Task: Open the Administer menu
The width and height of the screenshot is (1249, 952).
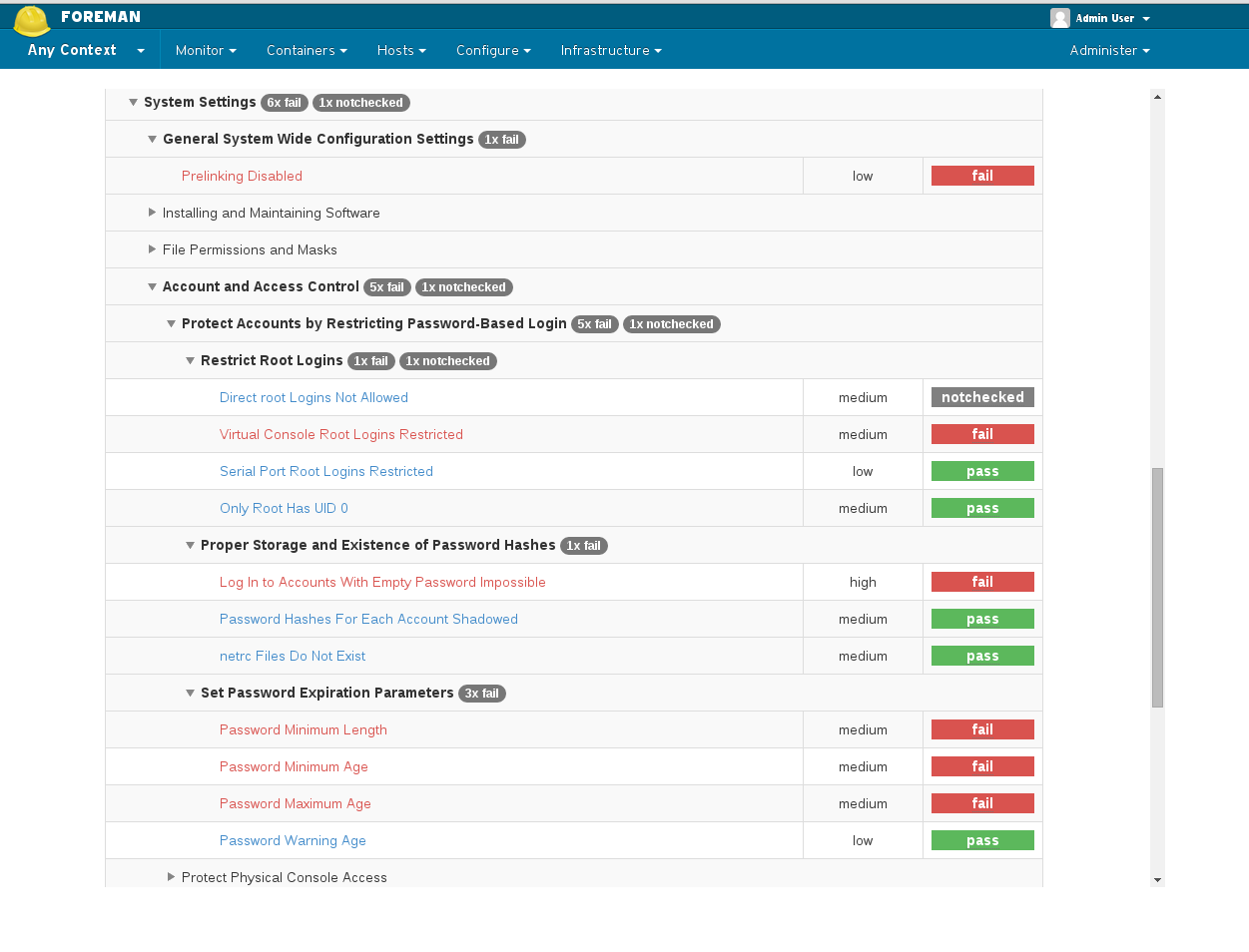Action: point(1109,50)
